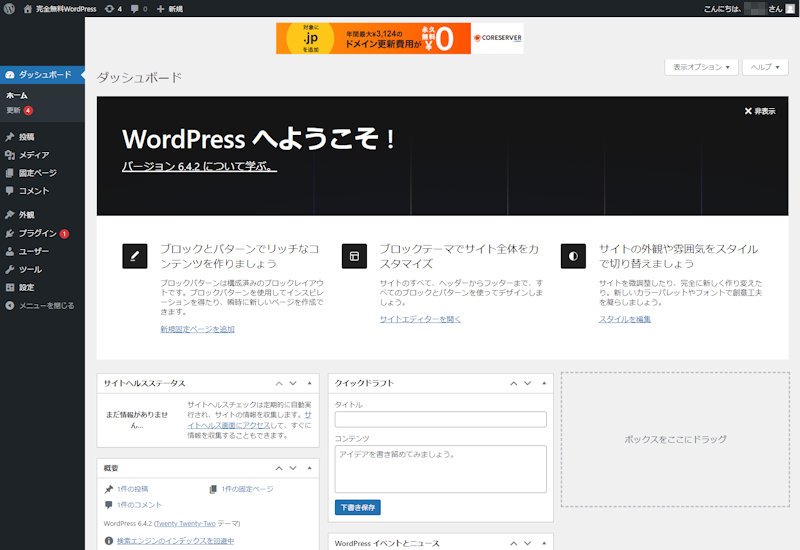Expand the 表示オプション dropdown

tap(701, 67)
